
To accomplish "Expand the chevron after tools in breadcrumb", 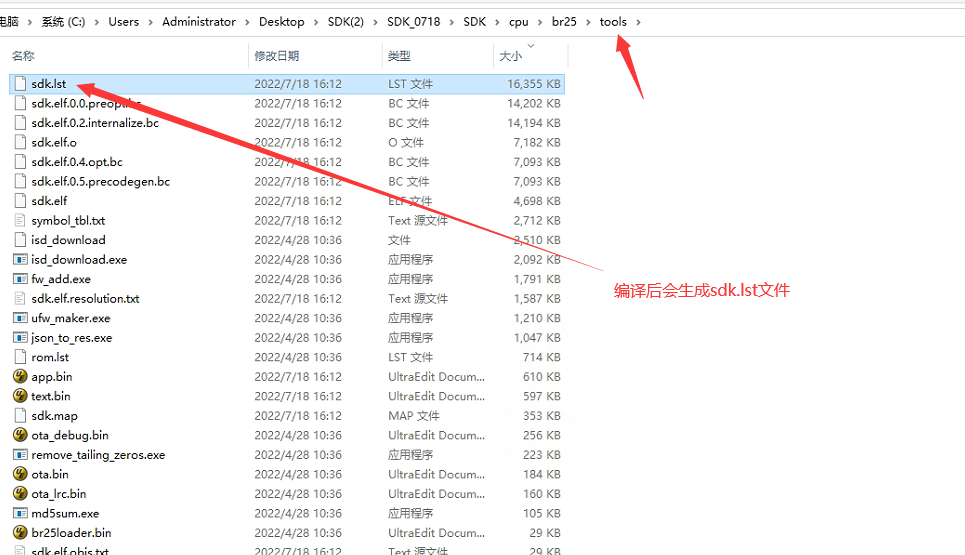I will pos(638,22).
